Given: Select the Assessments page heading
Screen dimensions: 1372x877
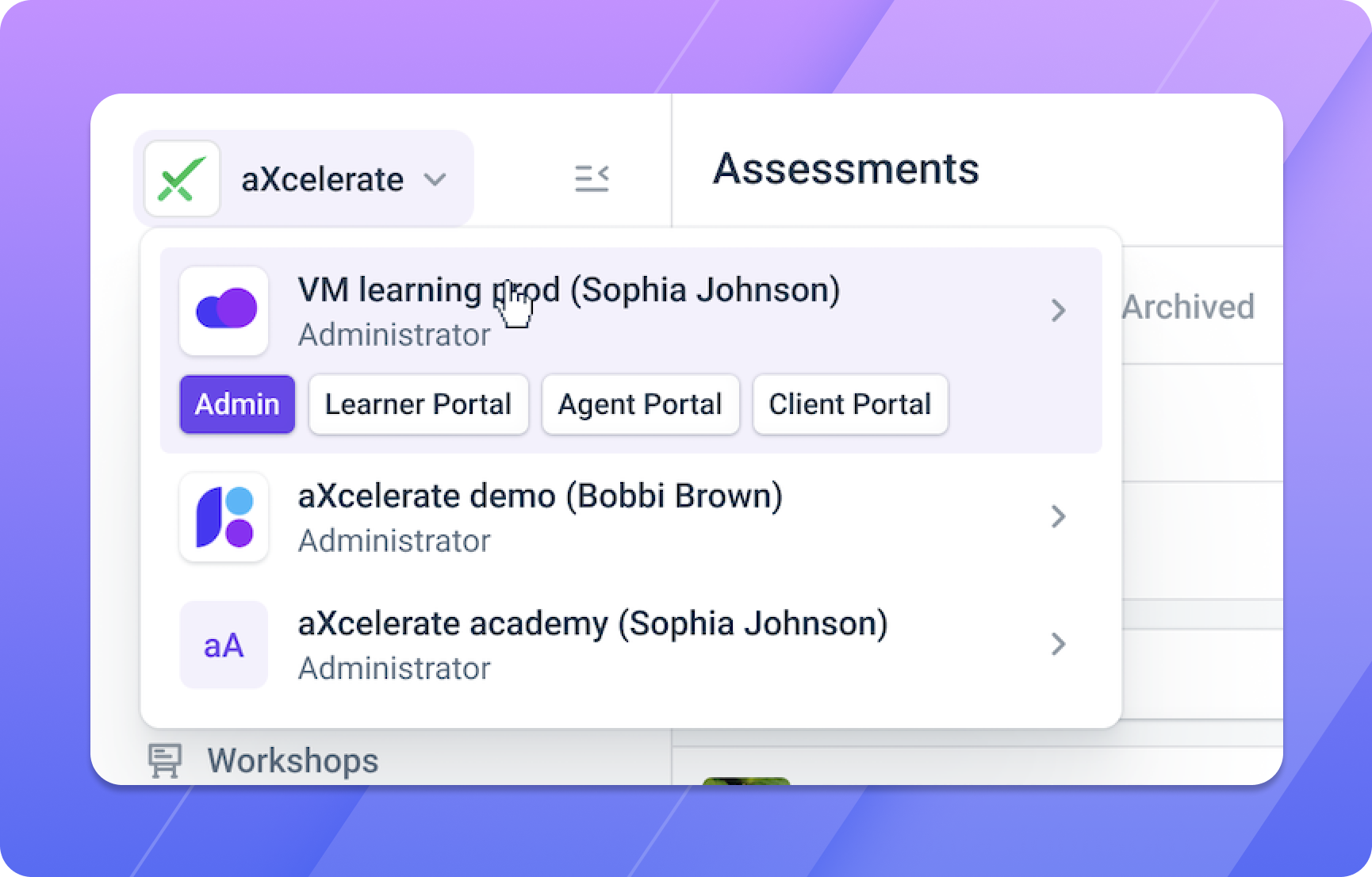Looking at the screenshot, I should [846, 170].
